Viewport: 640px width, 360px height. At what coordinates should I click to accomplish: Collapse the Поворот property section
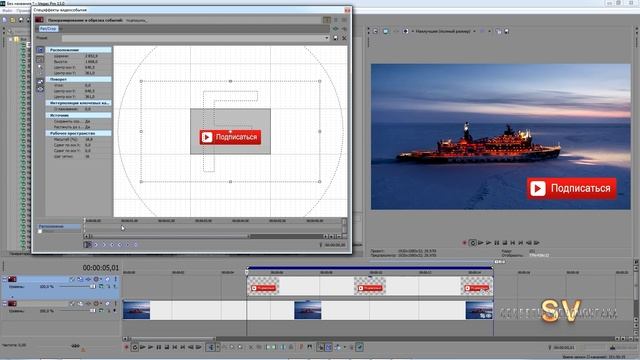(78, 79)
